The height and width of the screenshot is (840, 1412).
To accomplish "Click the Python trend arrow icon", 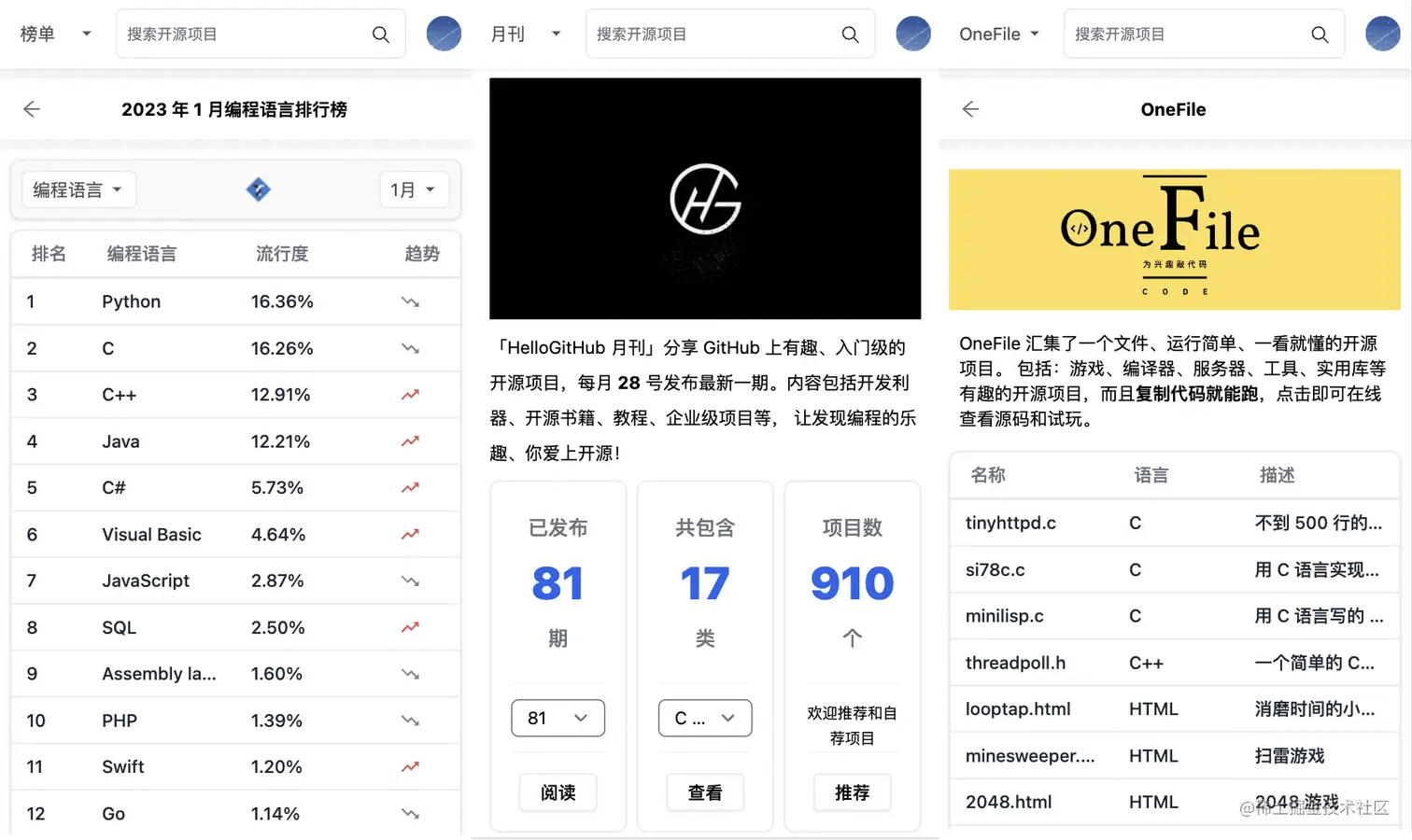I will [x=410, y=301].
